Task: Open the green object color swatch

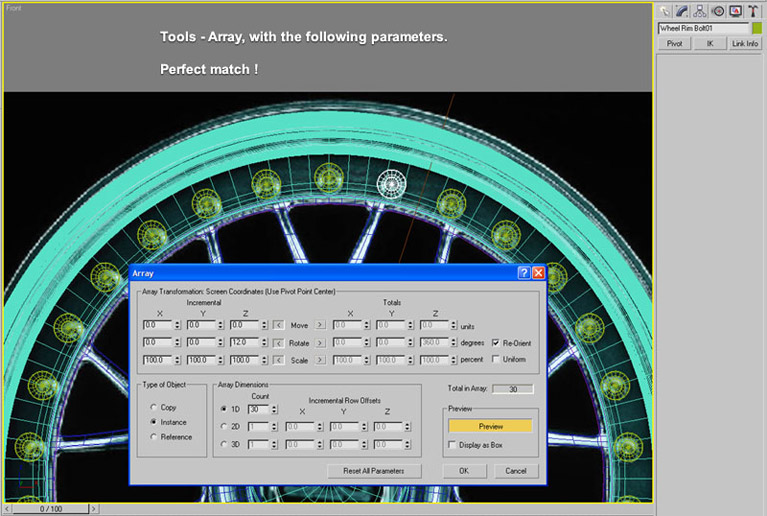Action: click(756, 29)
